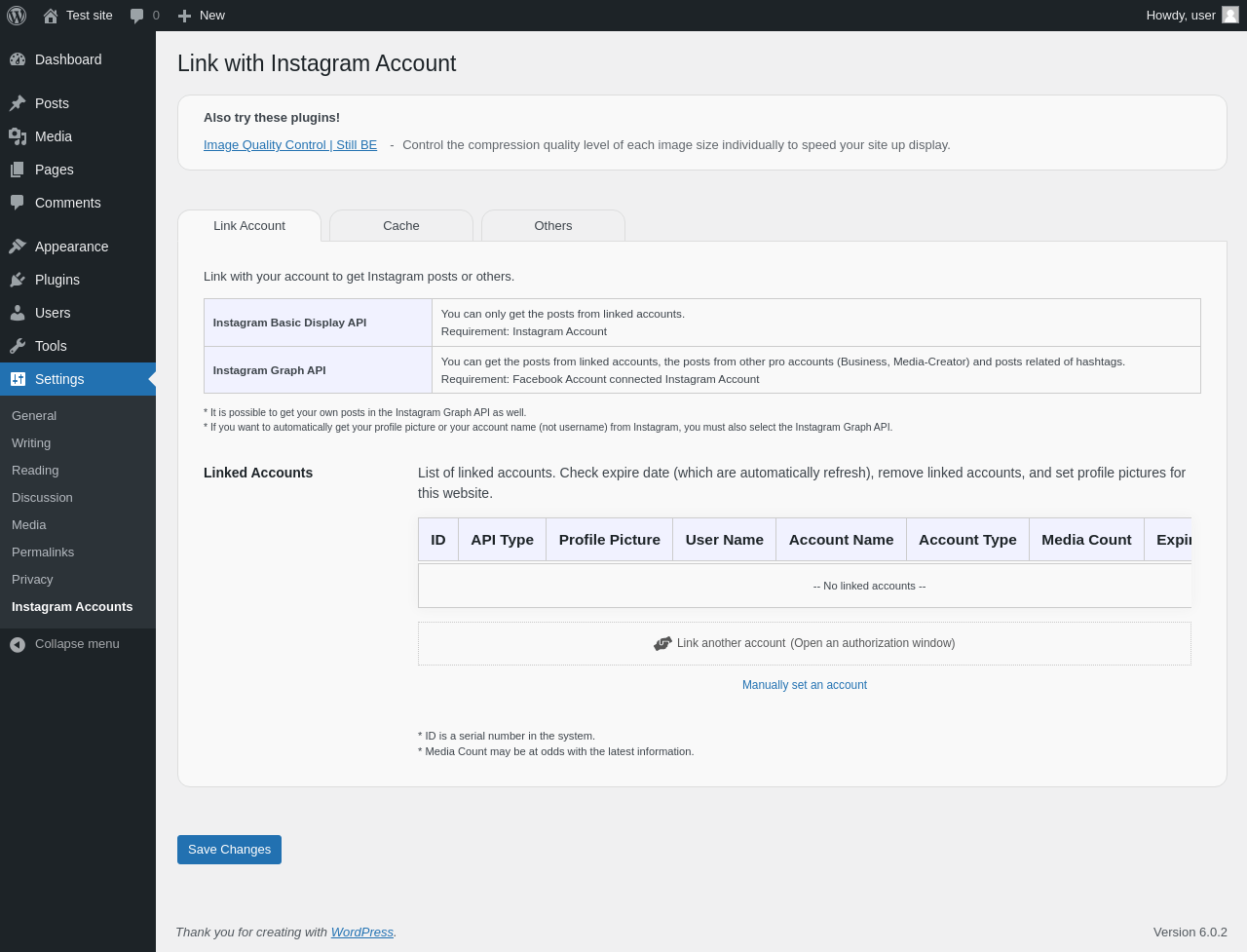Follow the WordPress footer link
Viewport: 1247px width, 952px height.
(362, 933)
